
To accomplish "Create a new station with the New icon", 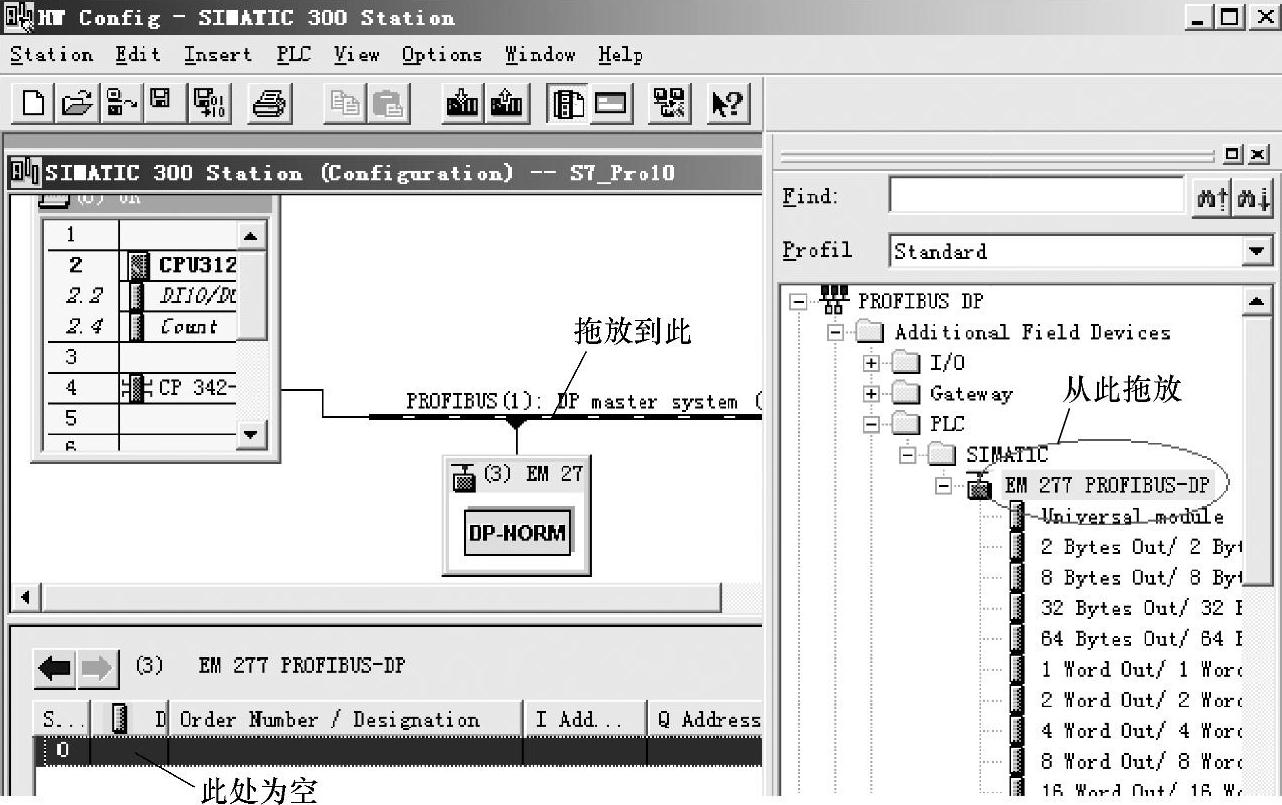I will 34,103.
